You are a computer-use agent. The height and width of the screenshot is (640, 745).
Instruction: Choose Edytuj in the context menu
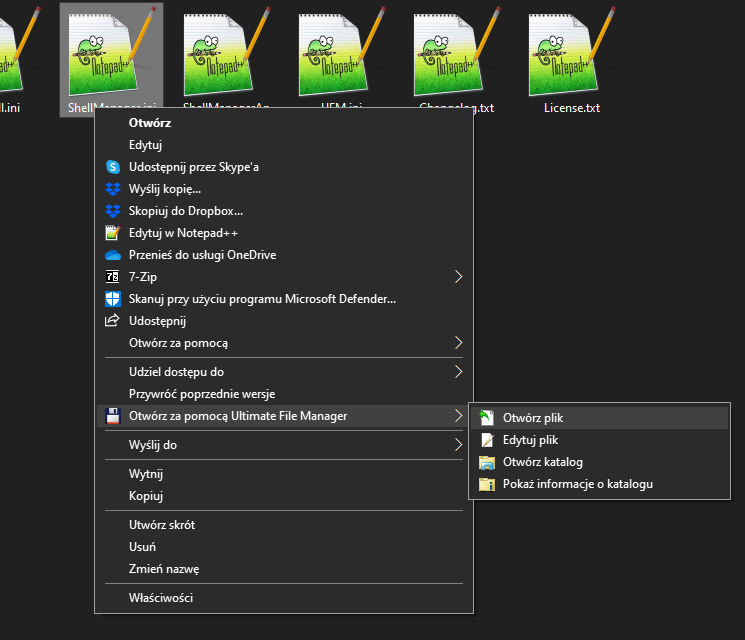pos(284,145)
